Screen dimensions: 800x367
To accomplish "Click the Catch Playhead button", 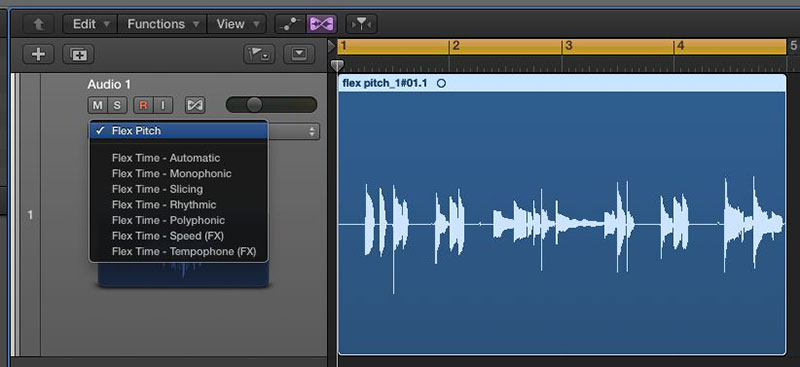I will [361, 24].
